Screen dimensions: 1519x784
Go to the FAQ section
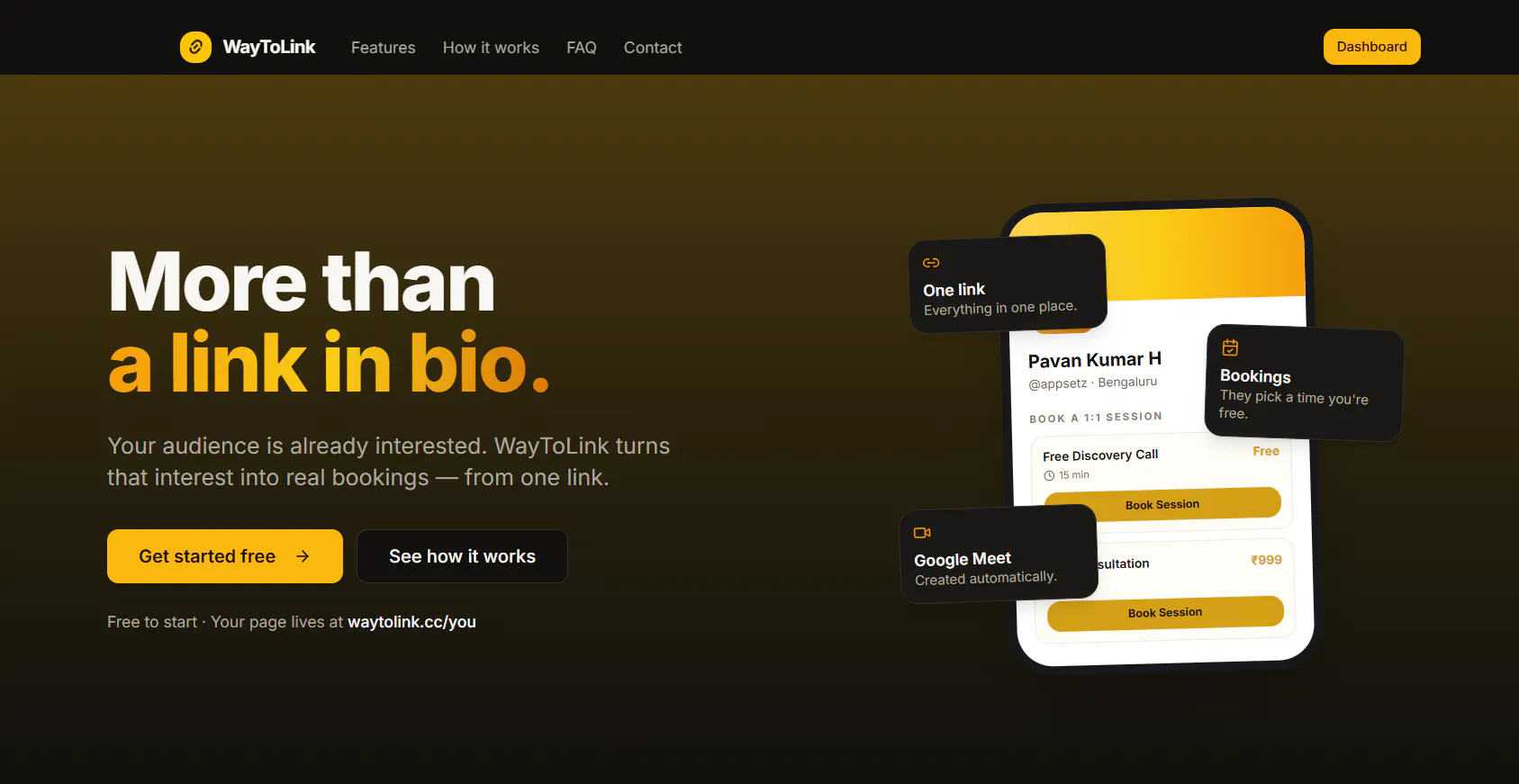click(x=582, y=48)
